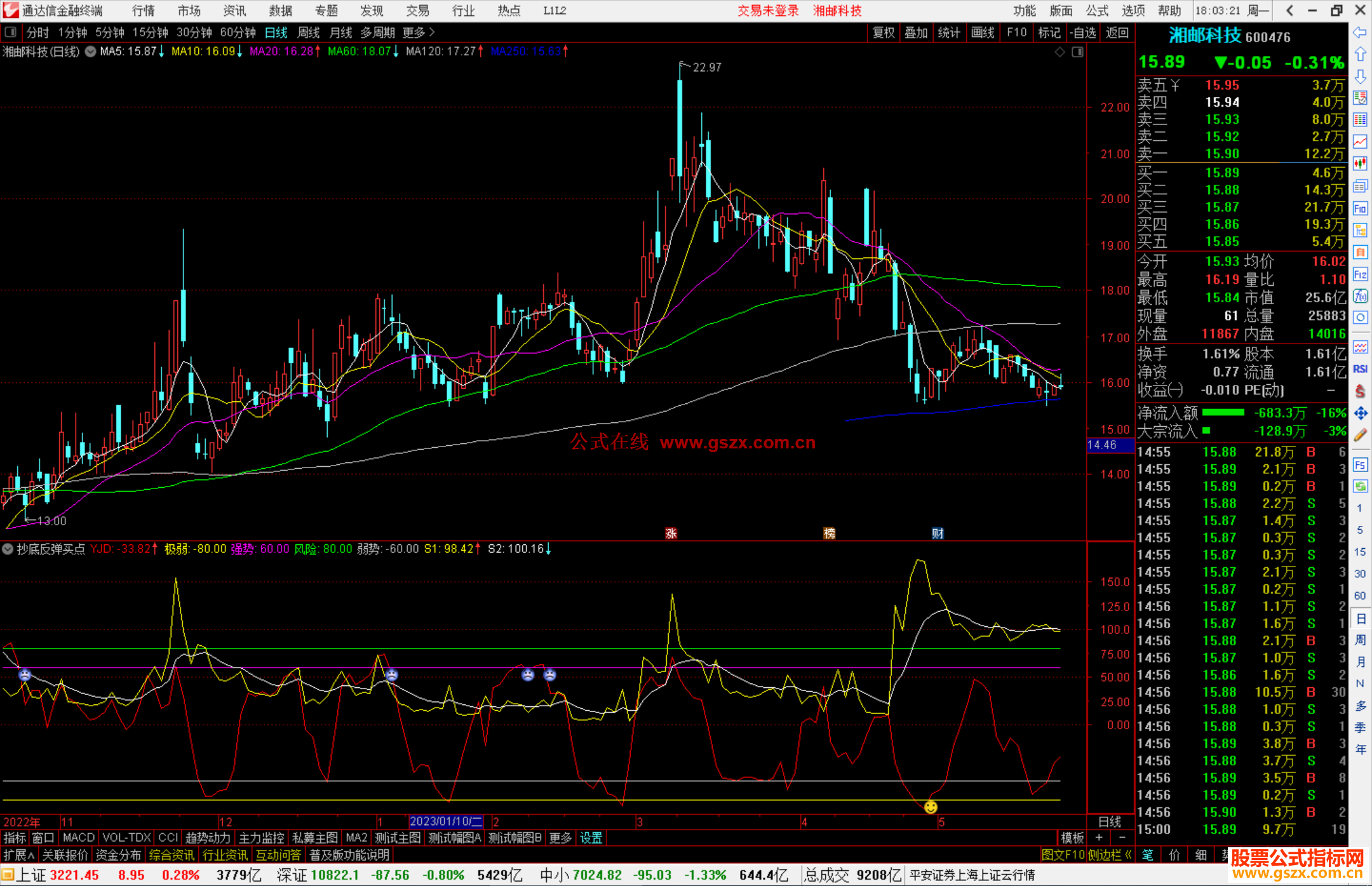Toggle the 抄底反弹买点 indicator round button
Screen dimensions: 1372x886
[8, 549]
